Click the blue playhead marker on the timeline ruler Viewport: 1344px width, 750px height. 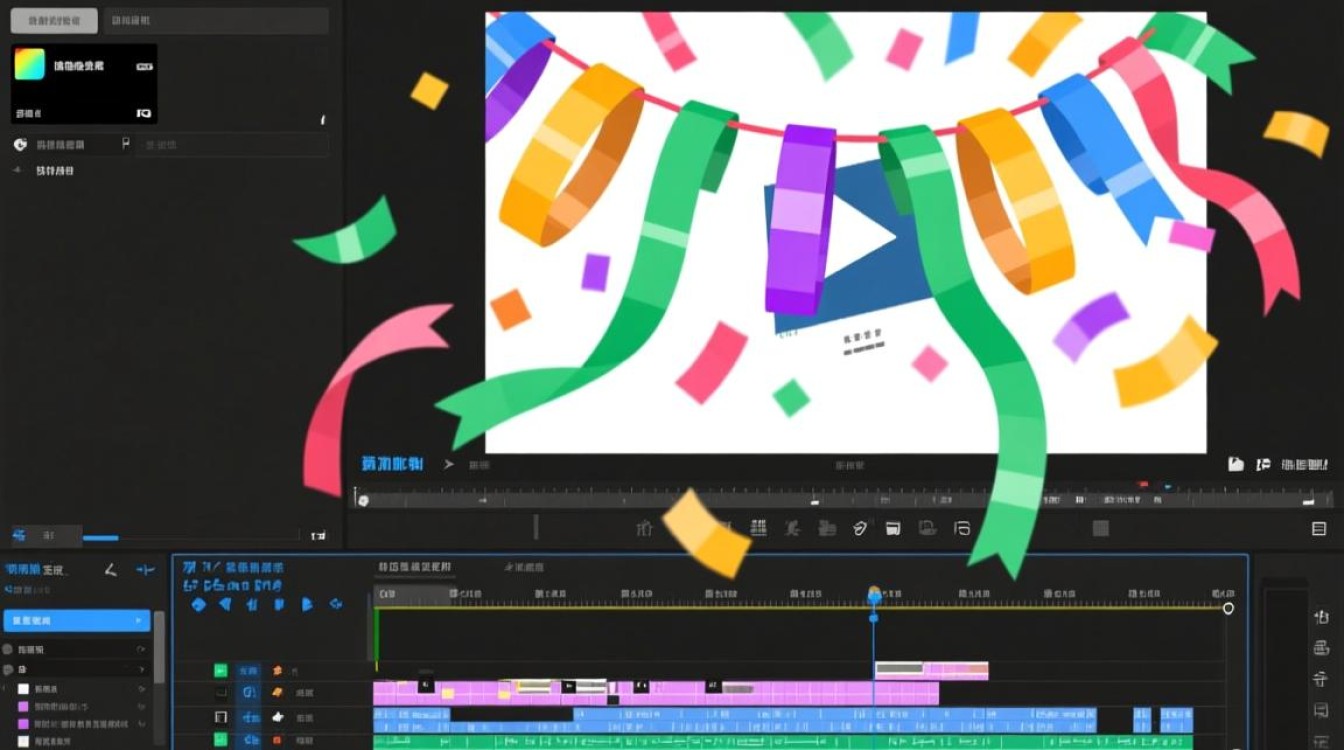pyautogui.click(x=874, y=596)
